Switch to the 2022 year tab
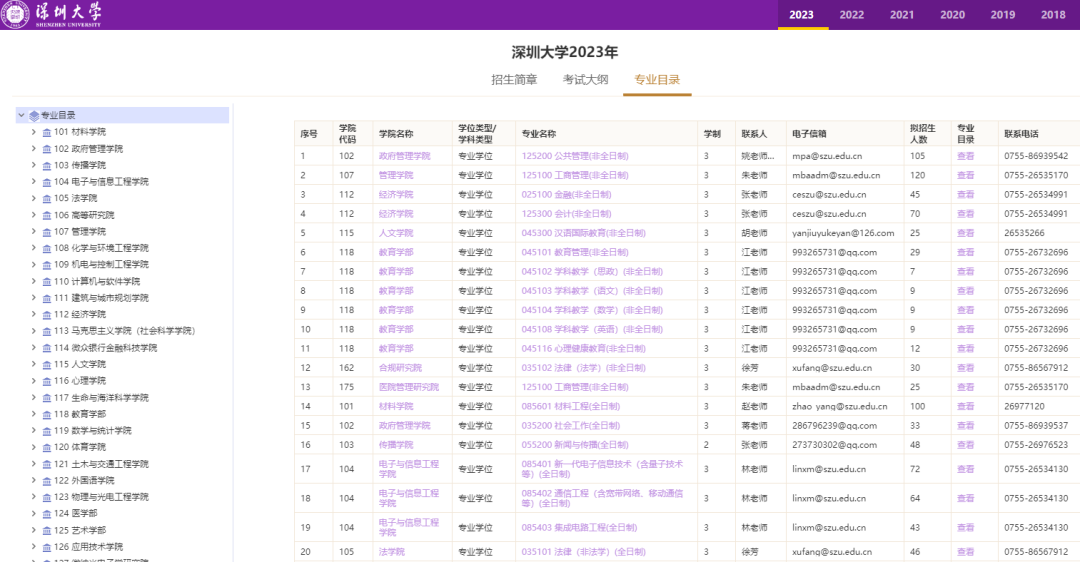 point(851,14)
